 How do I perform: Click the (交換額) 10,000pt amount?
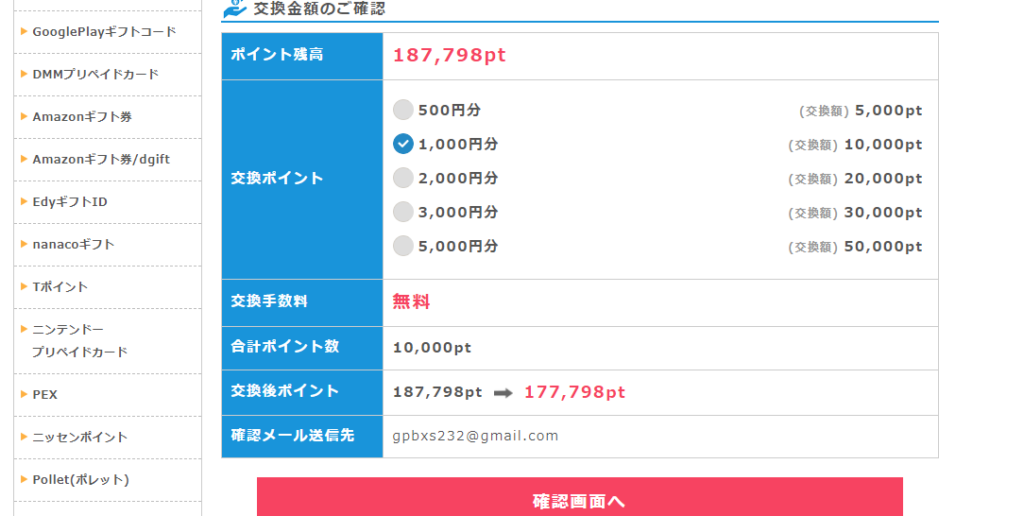pyautogui.click(x=855, y=144)
